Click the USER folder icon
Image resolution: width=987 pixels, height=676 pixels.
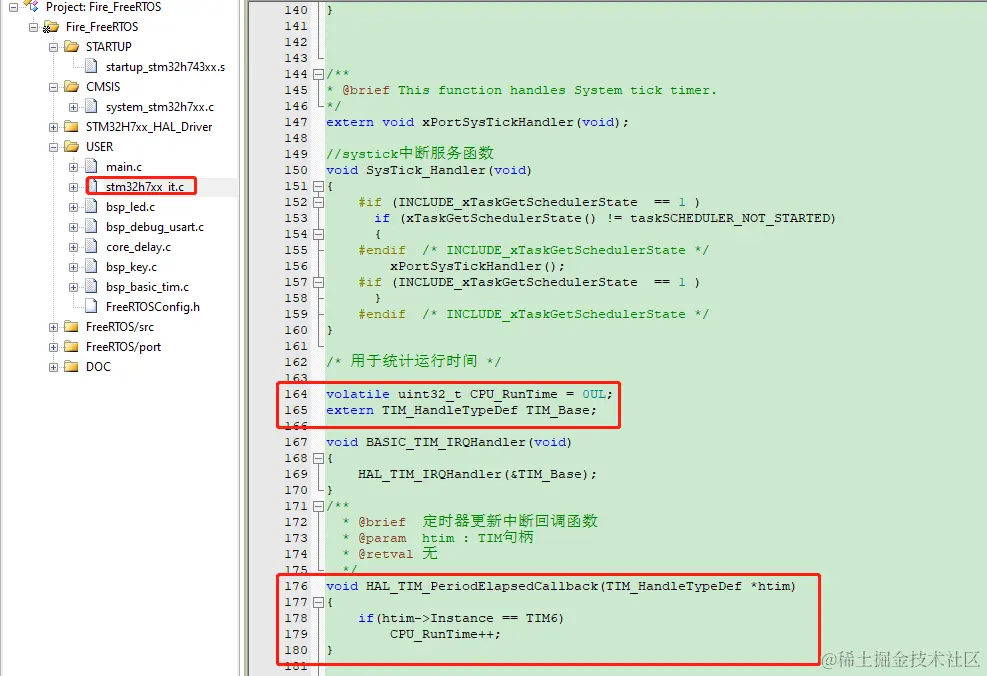click(x=72, y=147)
